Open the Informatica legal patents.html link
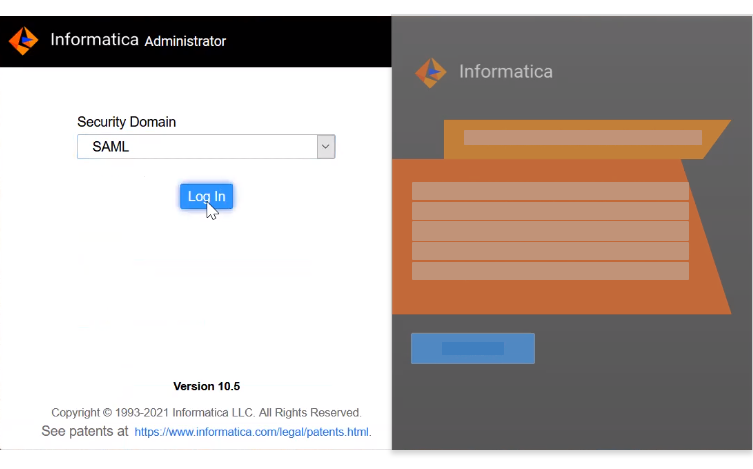The width and height of the screenshot is (753, 469). (x=252, y=432)
